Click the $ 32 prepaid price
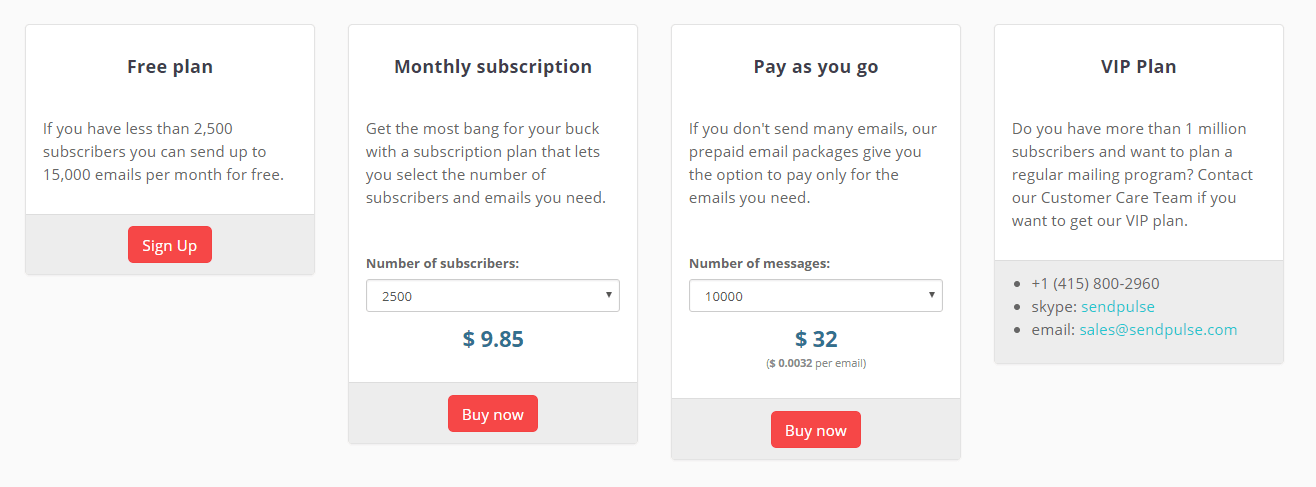 pos(816,339)
